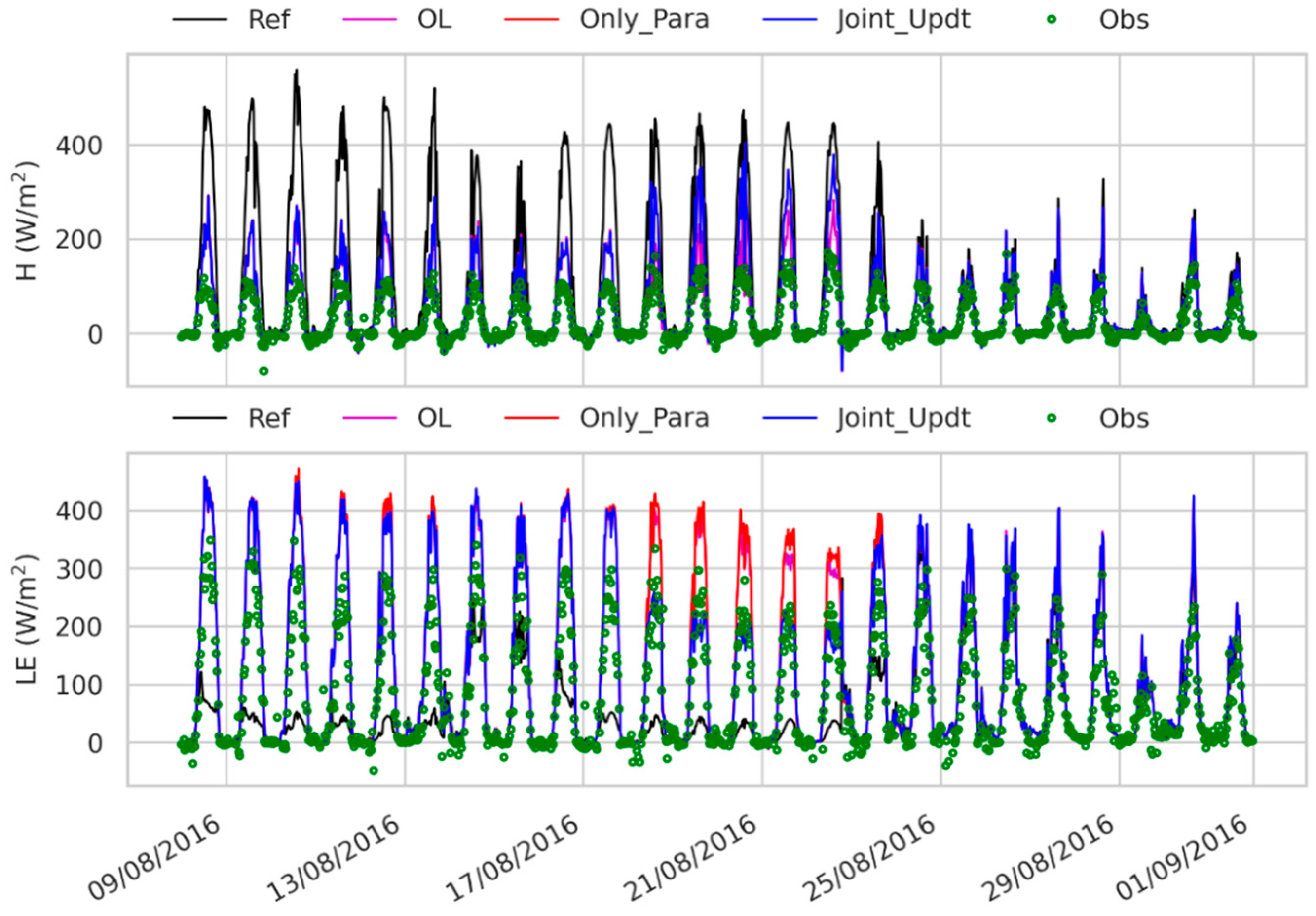This screenshot has width=1316, height=916.
Task: Click the red Only_Para swatch in top legend
Action: [531, 19]
